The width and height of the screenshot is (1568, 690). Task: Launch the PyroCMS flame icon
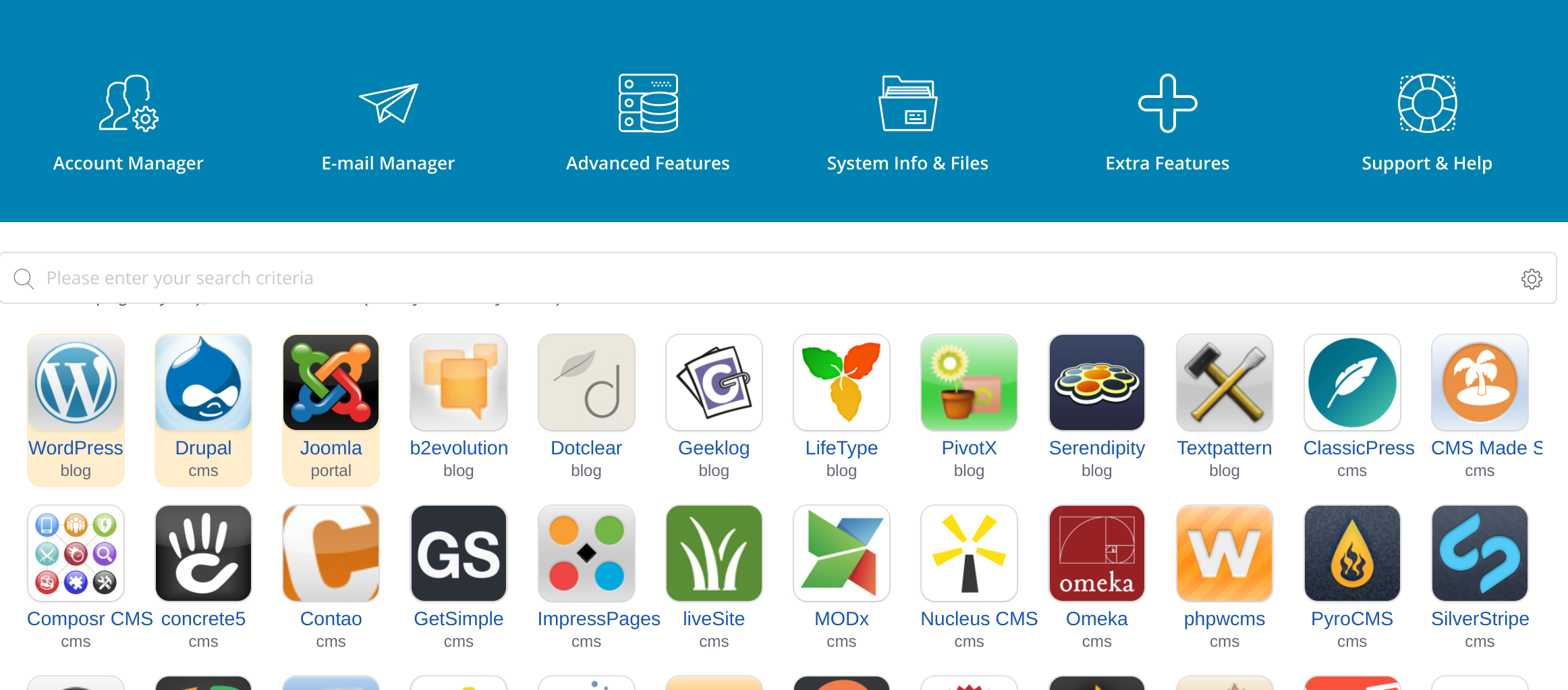pyautogui.click(x=1351, y=554)
